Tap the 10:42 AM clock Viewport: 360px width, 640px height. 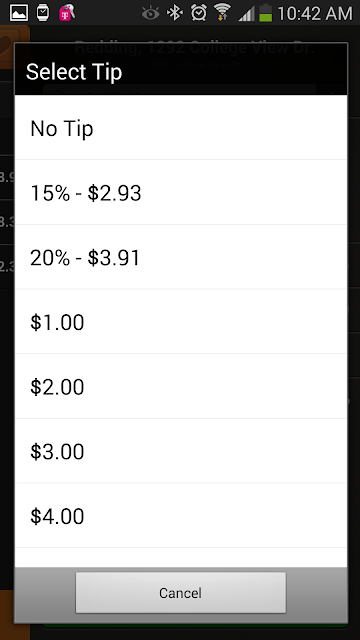[x=315, y=13]
